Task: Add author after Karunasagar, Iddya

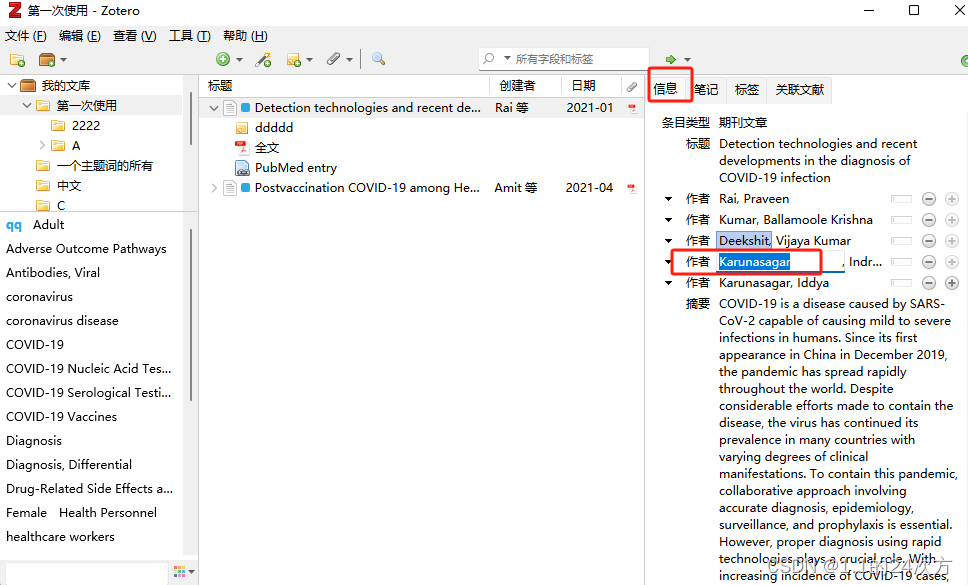Action: (952, 283)
